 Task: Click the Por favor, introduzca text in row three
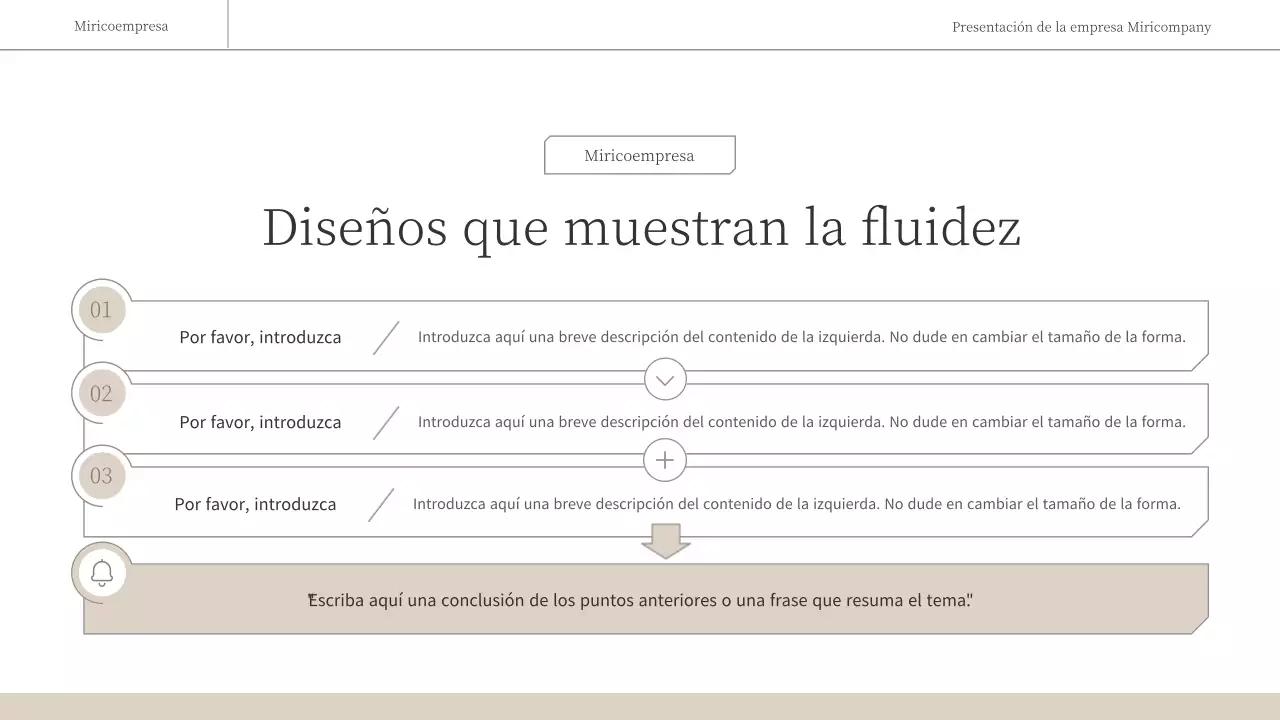pyautogui.click(x=256, y=504)
